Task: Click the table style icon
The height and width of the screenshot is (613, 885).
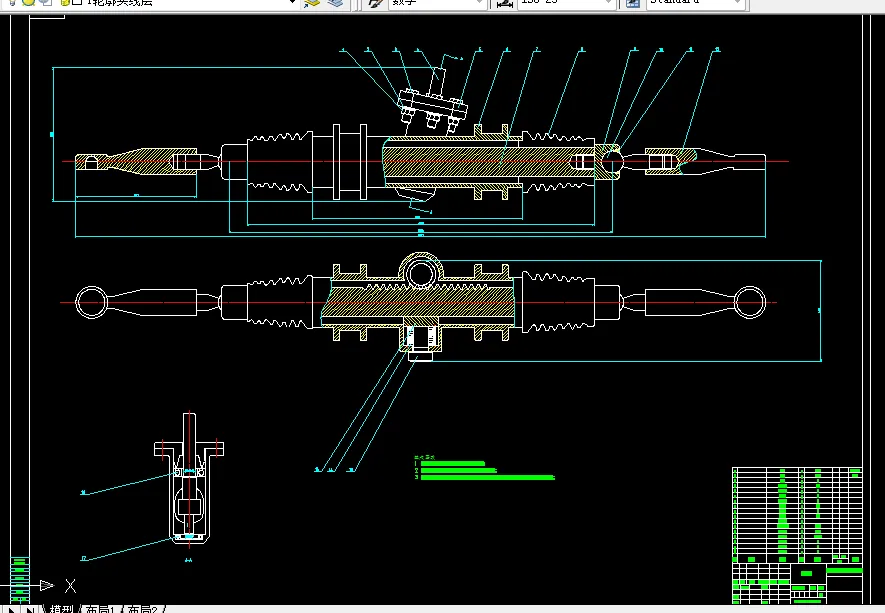Action: pyautogui.click(x=633, y=3)
